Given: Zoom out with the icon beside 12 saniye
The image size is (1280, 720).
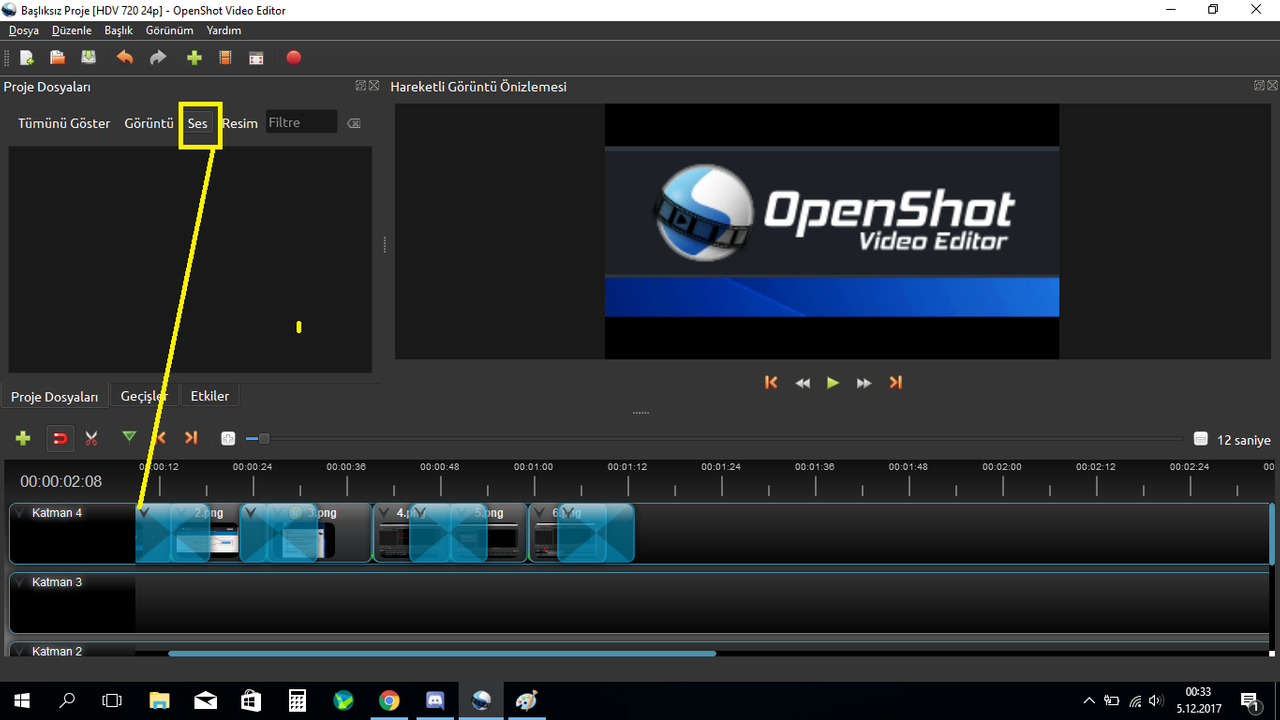Looking at the screenshot, I should tap(1201, 439).
